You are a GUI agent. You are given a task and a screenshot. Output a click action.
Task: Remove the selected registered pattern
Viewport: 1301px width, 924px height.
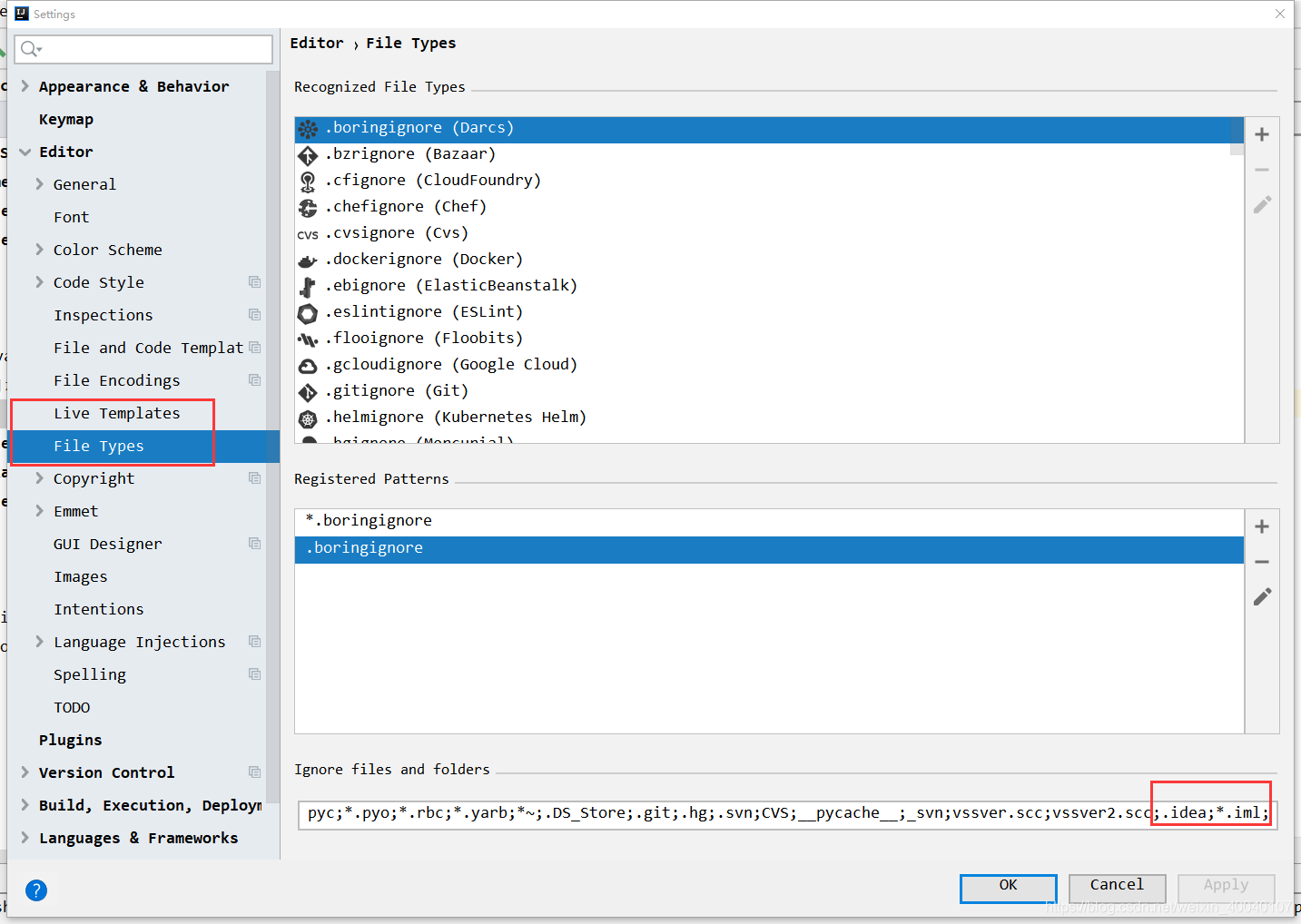pyautogui.click(x=1262, y=562)
